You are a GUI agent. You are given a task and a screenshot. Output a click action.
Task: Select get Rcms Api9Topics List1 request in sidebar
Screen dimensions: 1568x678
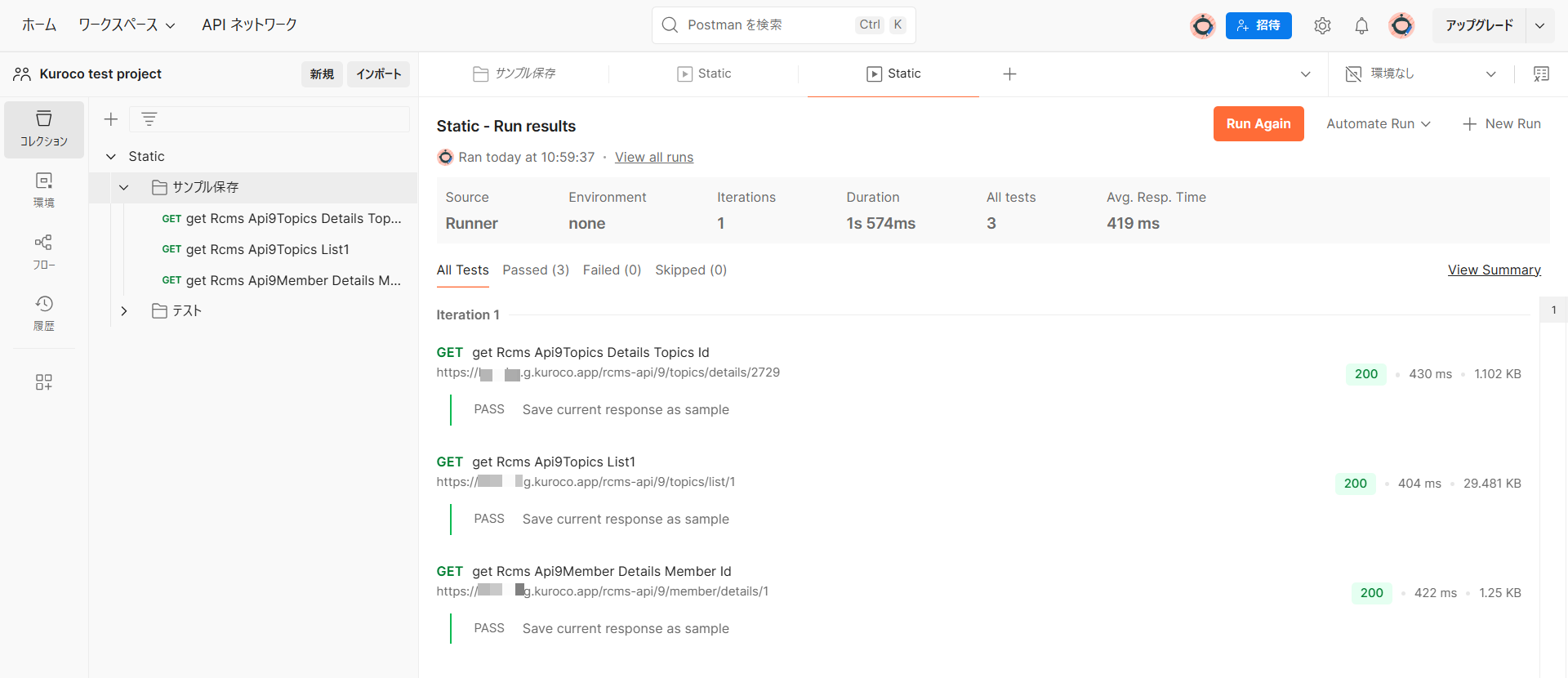coord(267,250)
